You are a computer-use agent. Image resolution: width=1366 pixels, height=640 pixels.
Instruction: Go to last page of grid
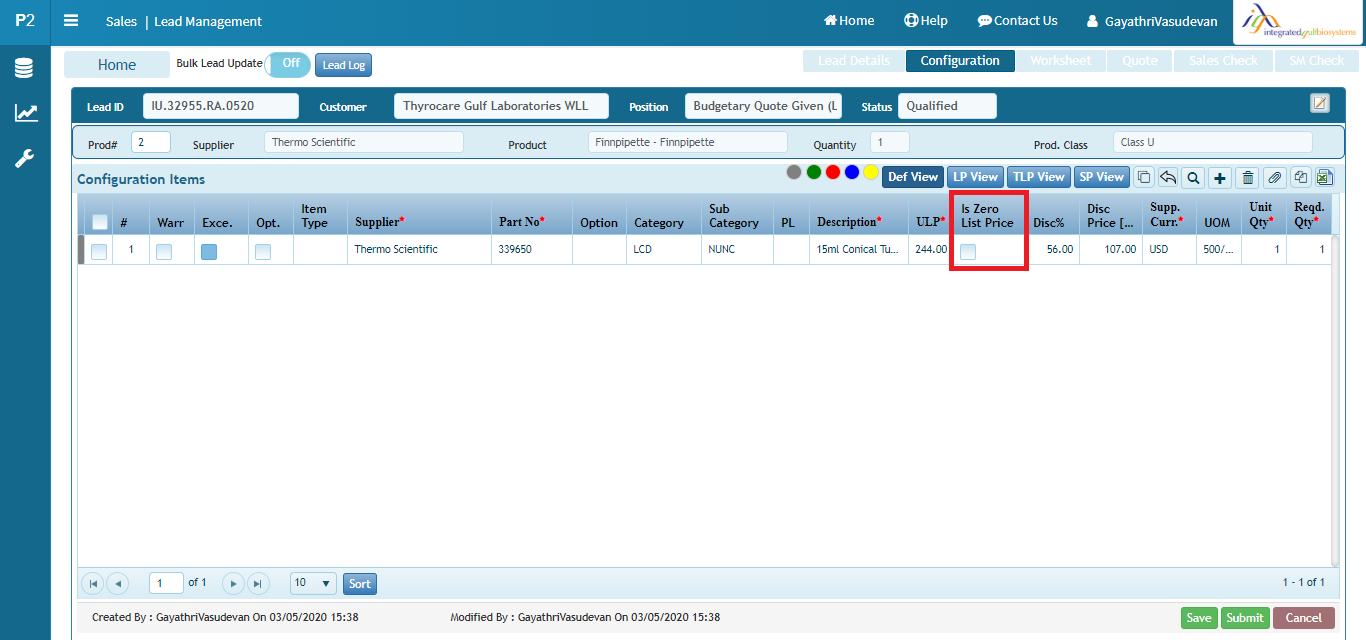coord(258,583)
